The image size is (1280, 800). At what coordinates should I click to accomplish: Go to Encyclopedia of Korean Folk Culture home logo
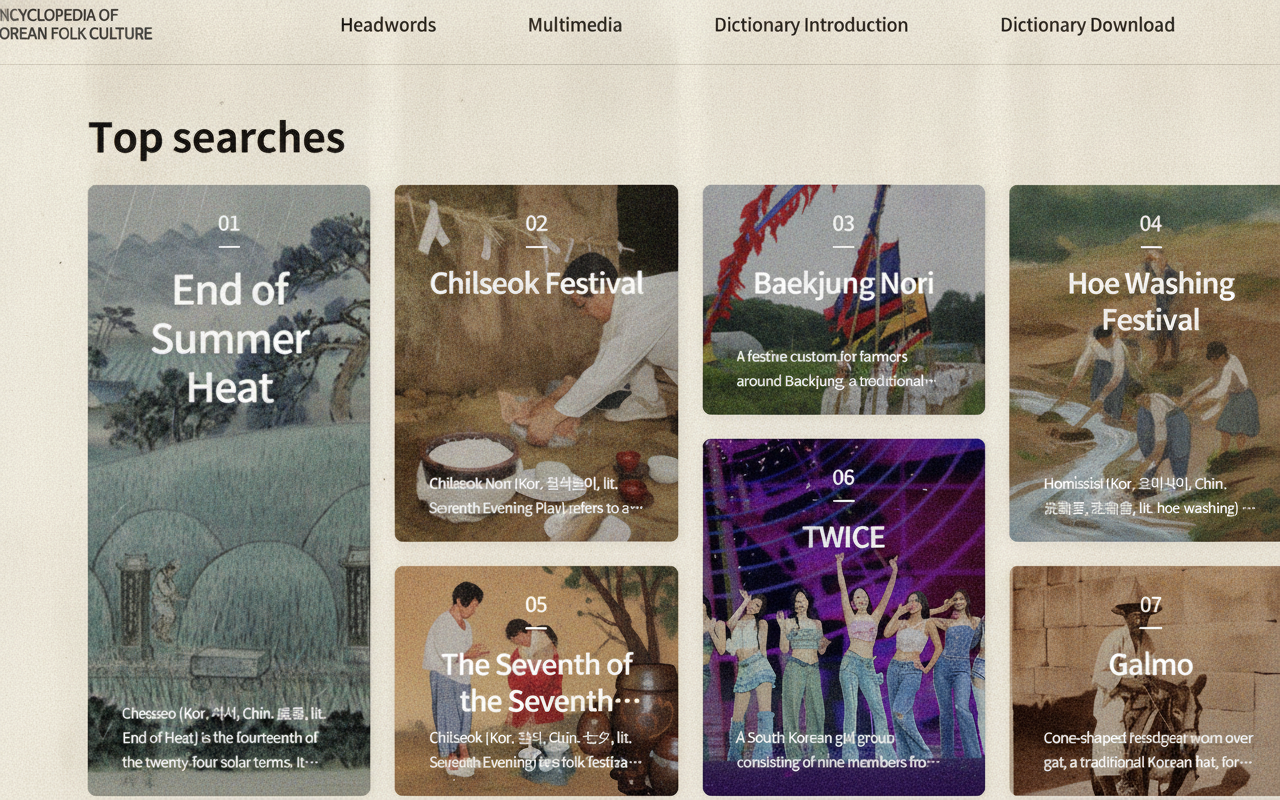point(76,24)
